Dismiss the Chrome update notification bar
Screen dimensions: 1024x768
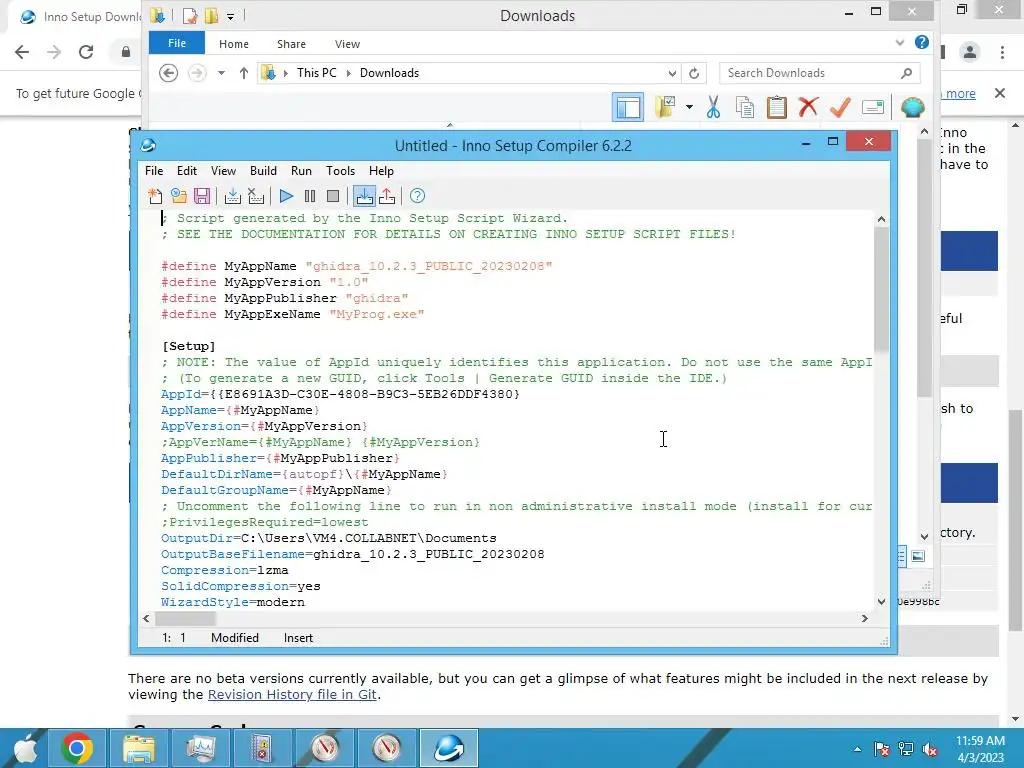tap(1000, 93)
